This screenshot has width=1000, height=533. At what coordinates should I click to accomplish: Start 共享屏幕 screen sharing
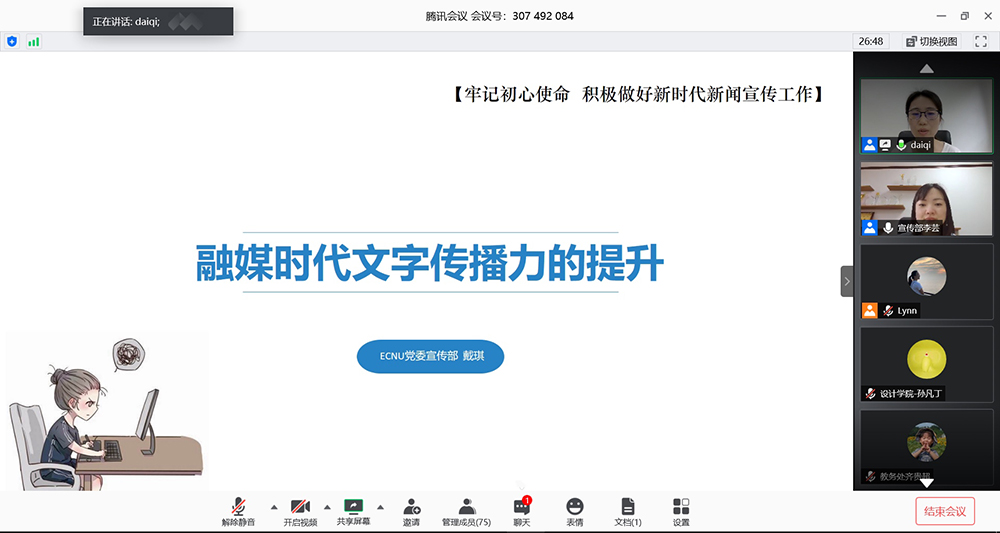pos(353,511)
